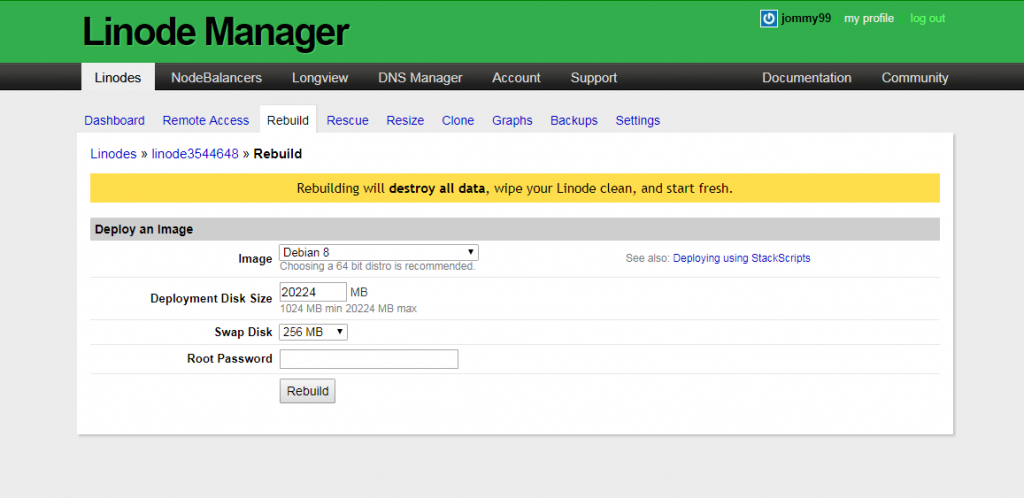Go to NodeBalancers tab
The image size is (1024, 498).
(x=216, y=78)
